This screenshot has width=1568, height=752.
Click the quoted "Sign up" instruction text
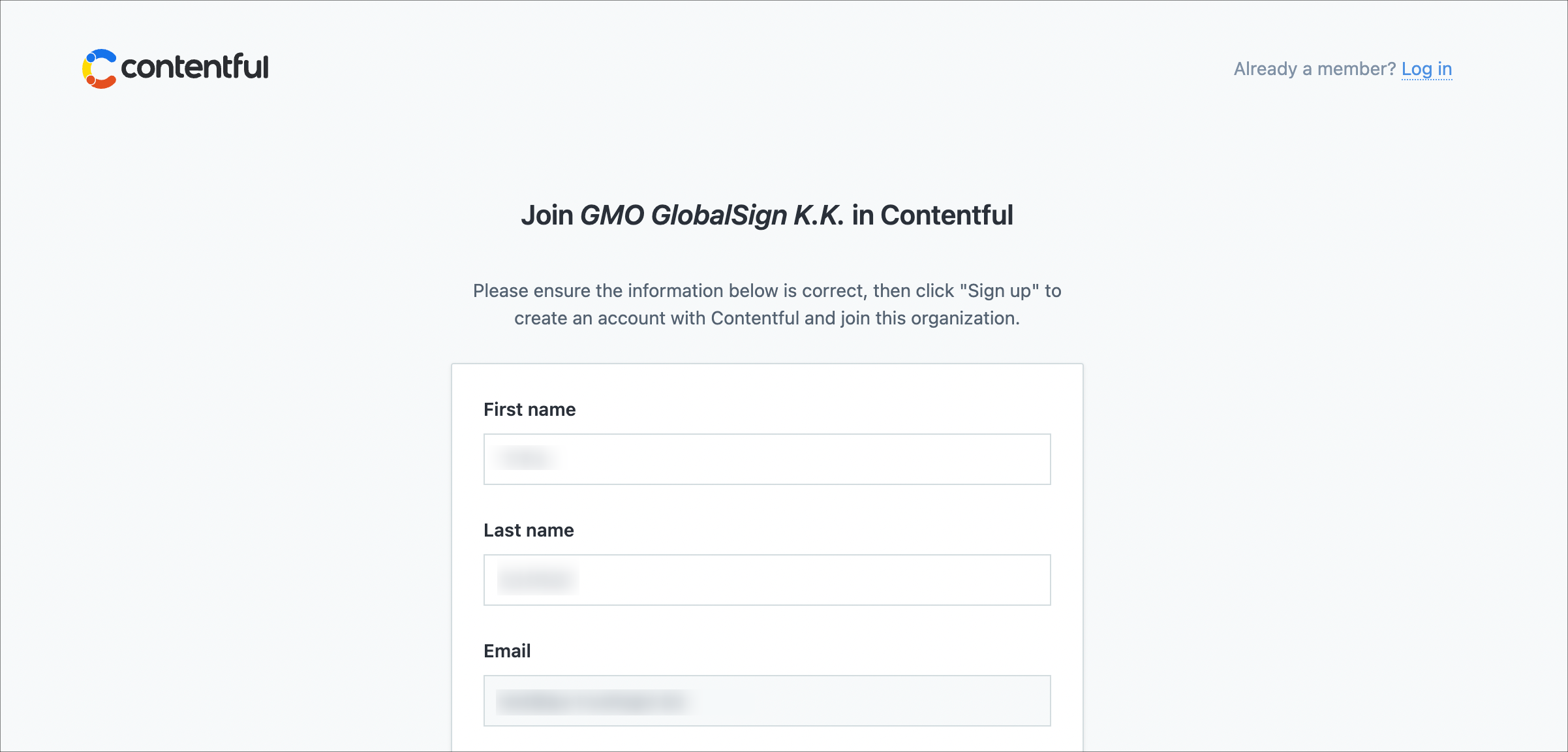coord(1000,291)
